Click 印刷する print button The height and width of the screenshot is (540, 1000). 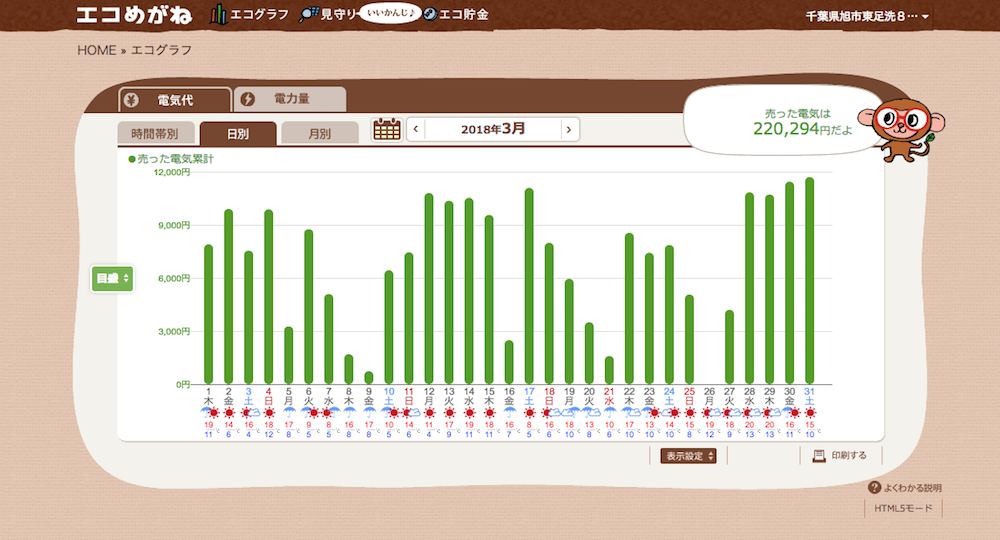pyautogui.click(x=840, y=455)
